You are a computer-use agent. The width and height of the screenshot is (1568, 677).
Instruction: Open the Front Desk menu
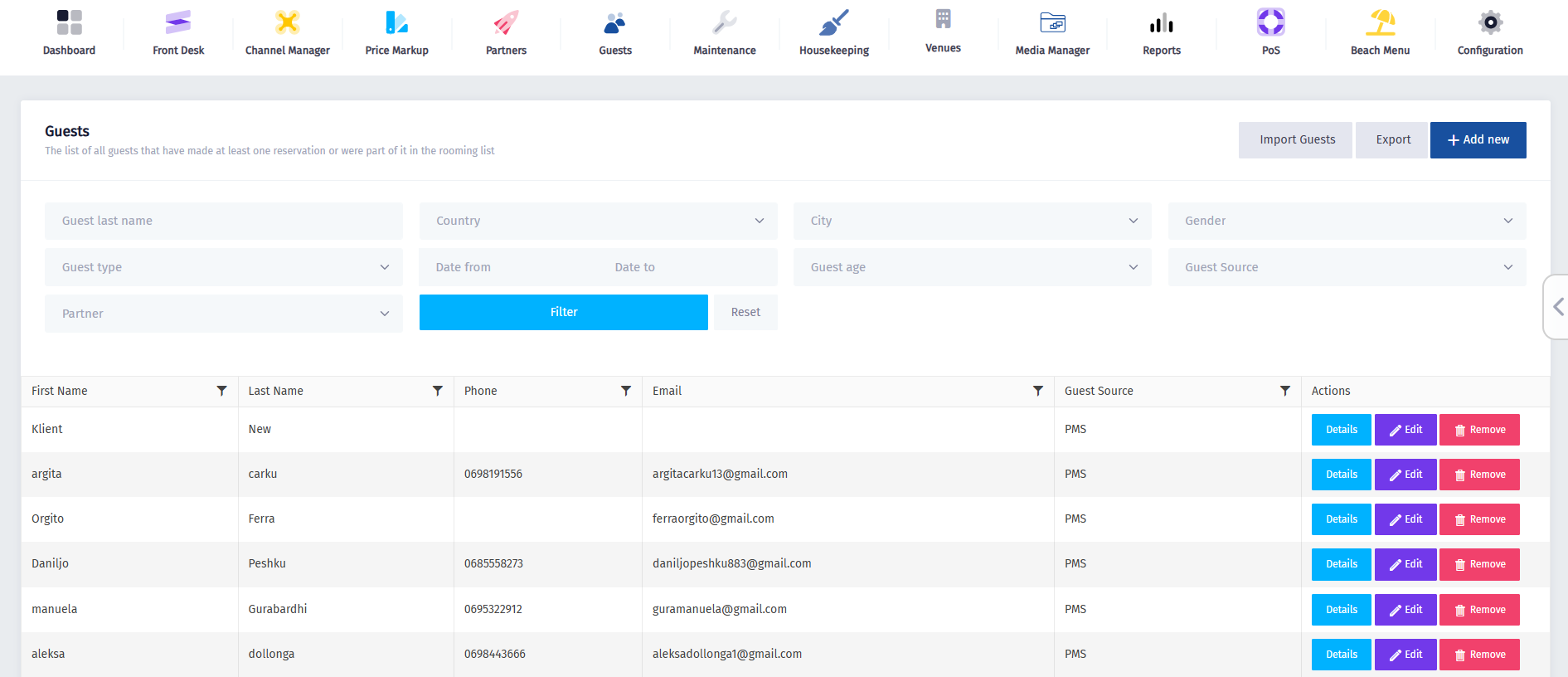click(x=178, y=33)
